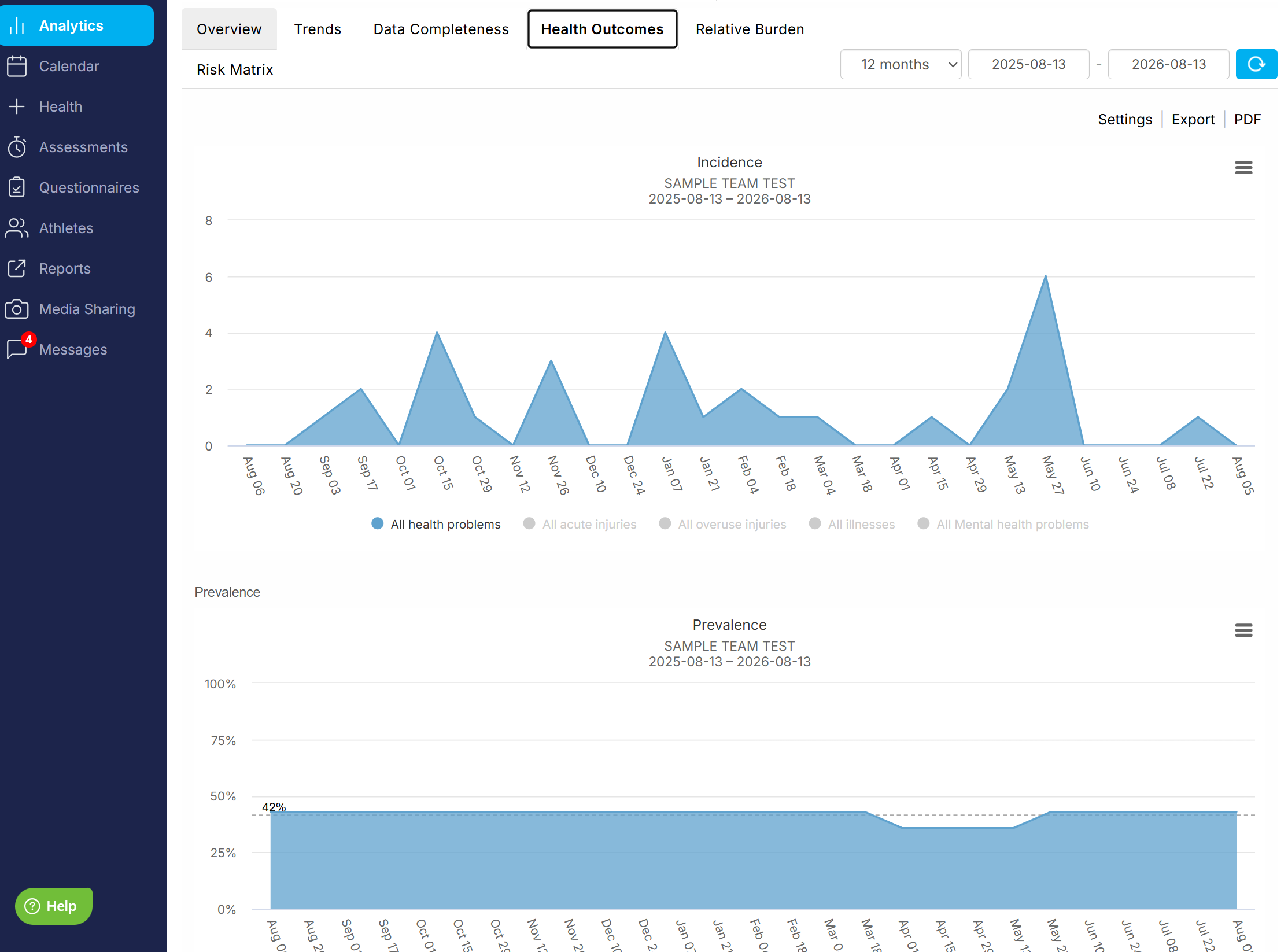Click the Nov 26 incidence peak point
1288x952 pixels.
pos(551,360)
